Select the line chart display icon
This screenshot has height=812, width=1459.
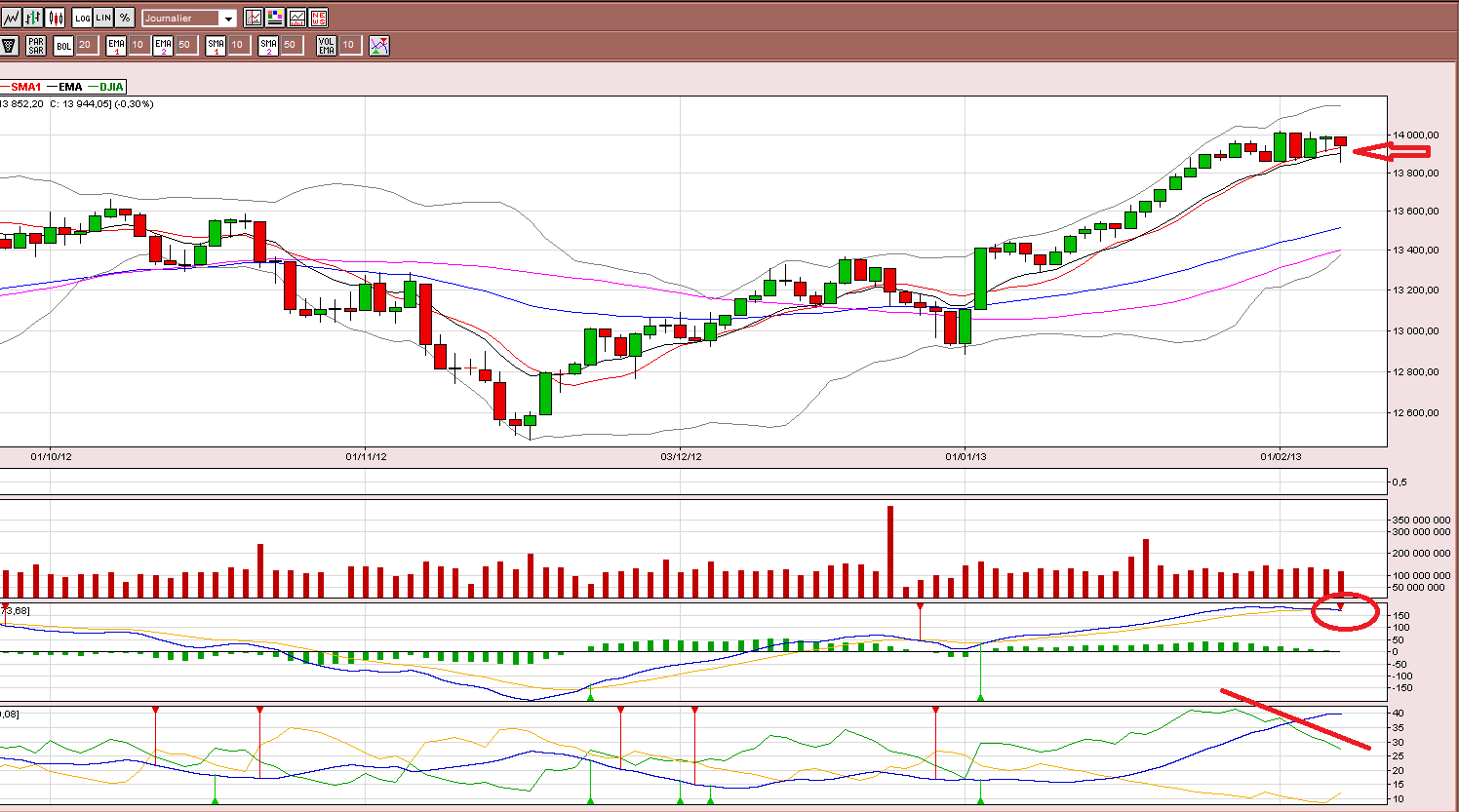(x=12, y=18)
